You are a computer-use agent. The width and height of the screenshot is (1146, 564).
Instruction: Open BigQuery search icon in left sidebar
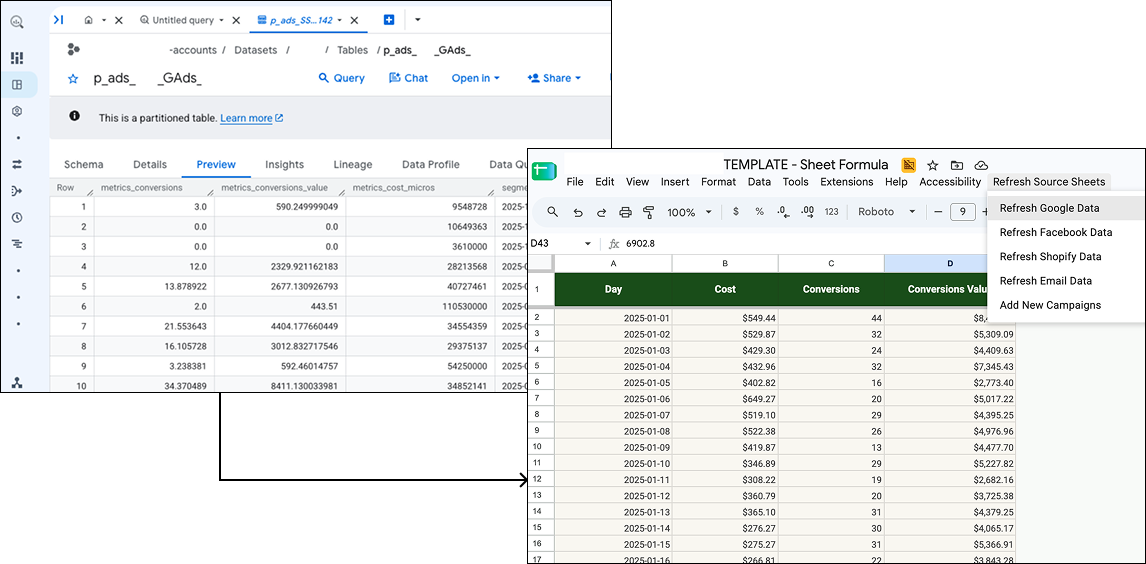point(16,22)
